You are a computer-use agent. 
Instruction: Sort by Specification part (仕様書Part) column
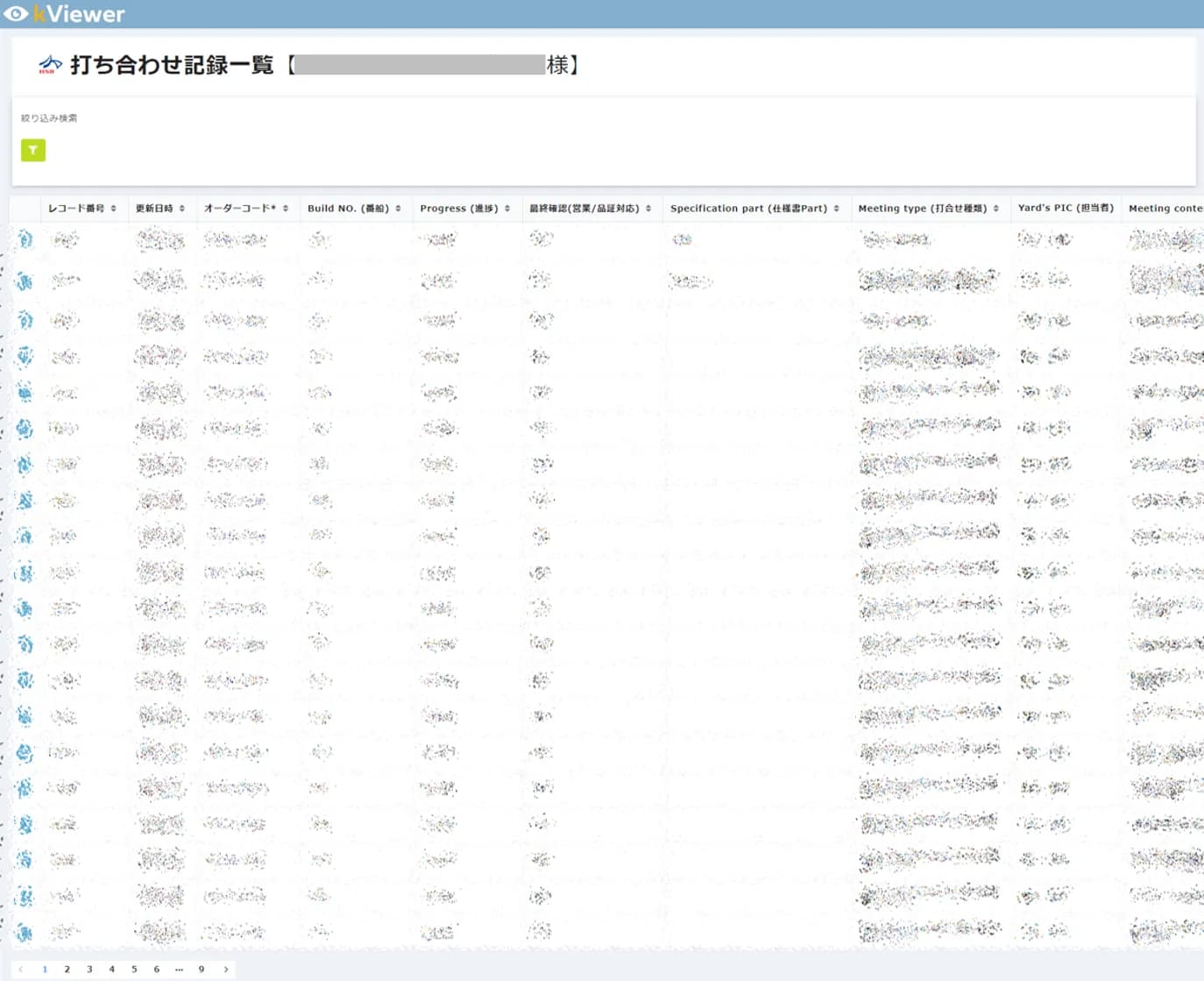click(754, 209)
